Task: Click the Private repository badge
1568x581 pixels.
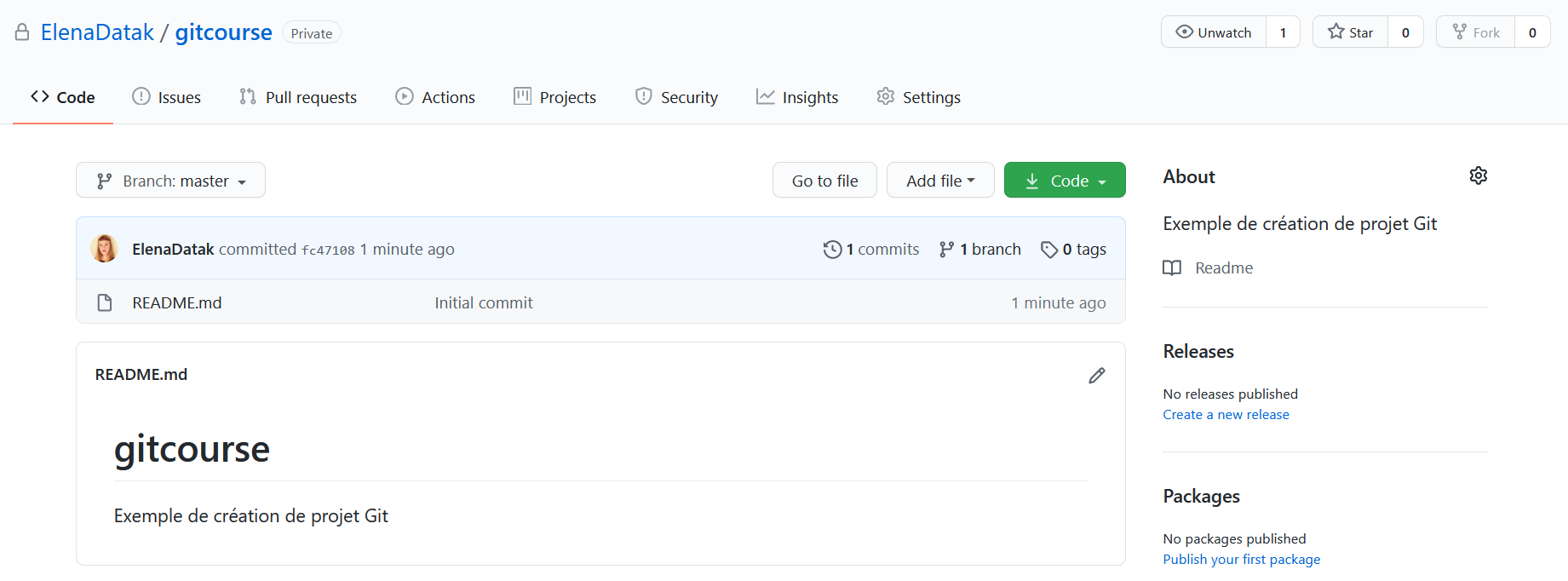Action: (x=312, y=33)
